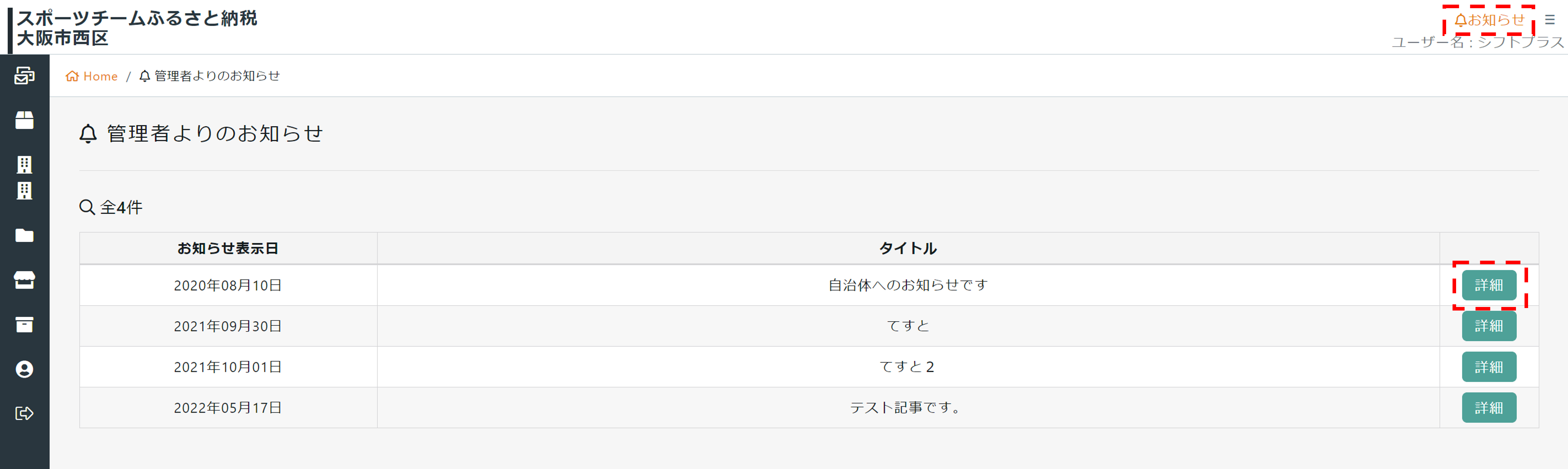Go to Home via breadcrumb link
1568x469 pixels.
[x=92, y=76]
